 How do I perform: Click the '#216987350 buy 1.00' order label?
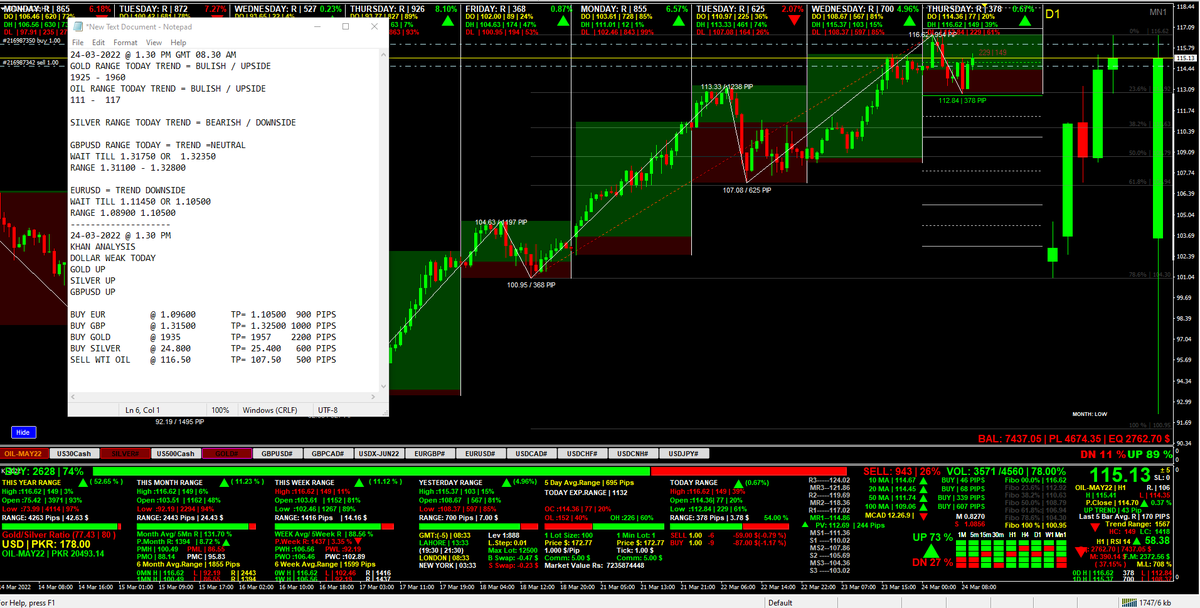pos(33,43)
